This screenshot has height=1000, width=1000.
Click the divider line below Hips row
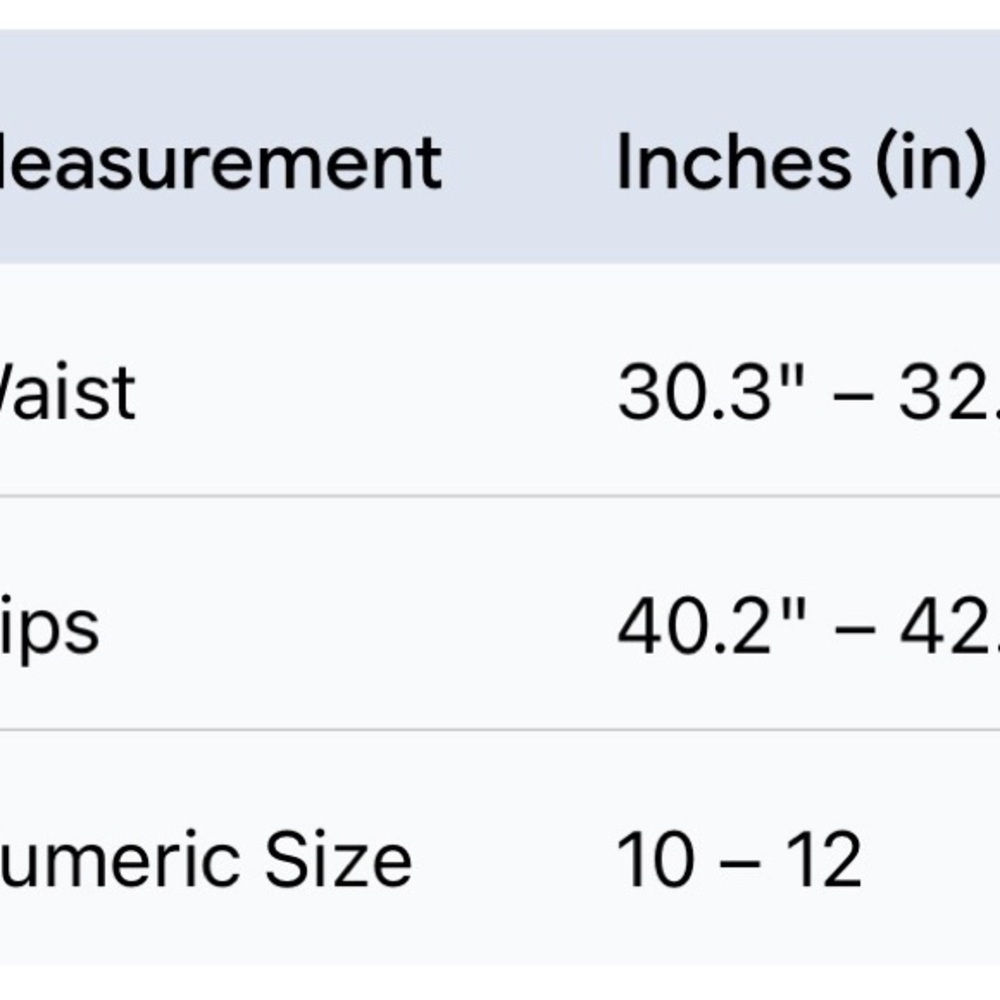[x=500, y=729]
